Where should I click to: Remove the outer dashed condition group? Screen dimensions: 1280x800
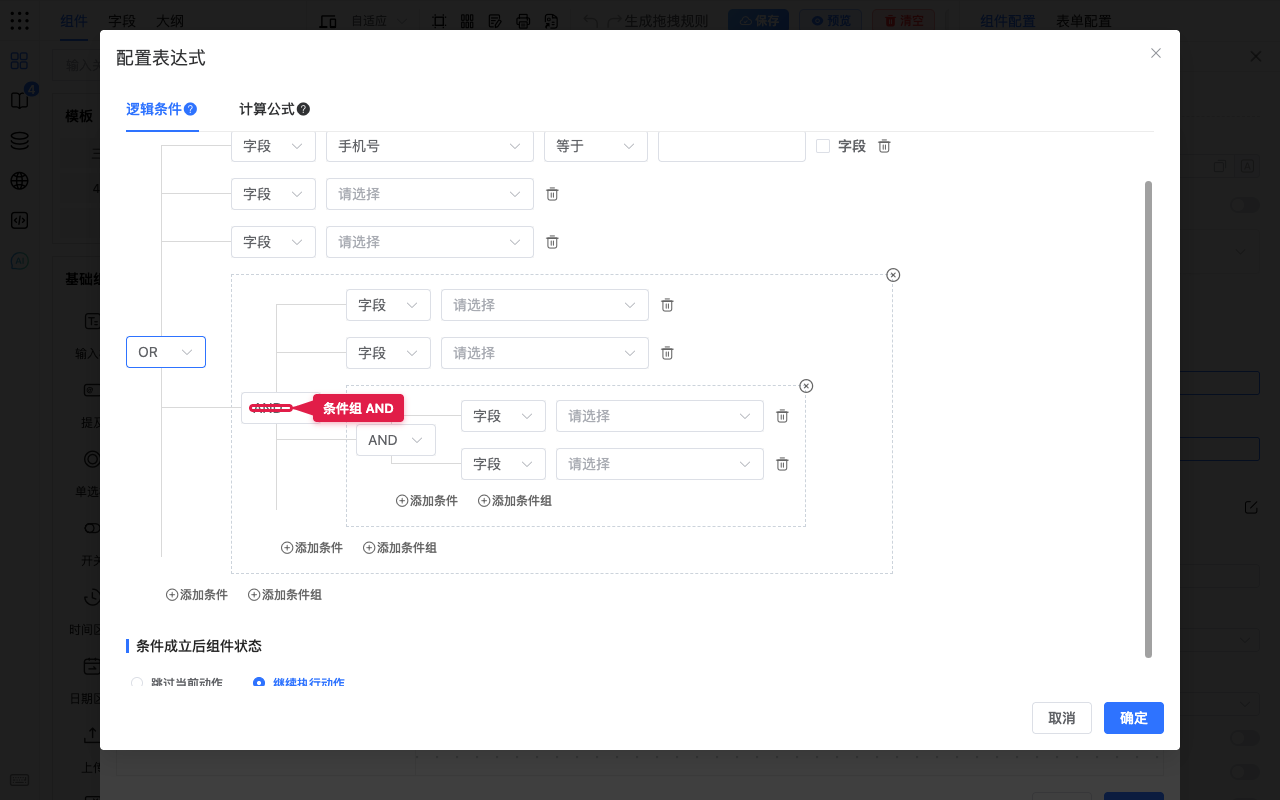(893, 275)
